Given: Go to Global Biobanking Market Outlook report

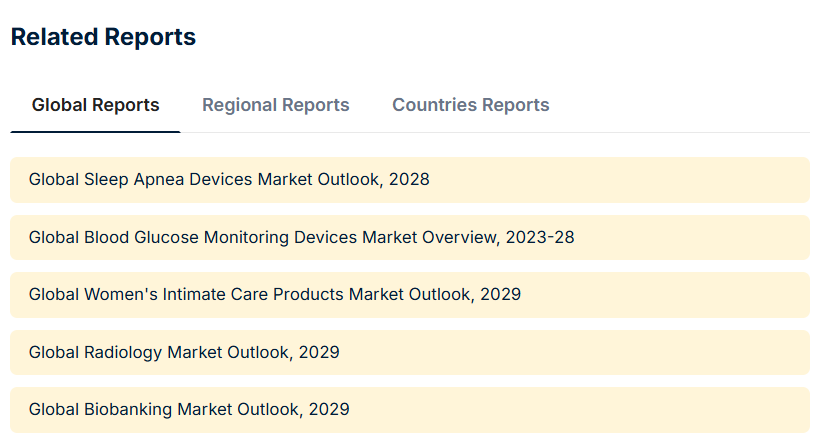Looking at the screenshot, I should (x=410, y=410).
